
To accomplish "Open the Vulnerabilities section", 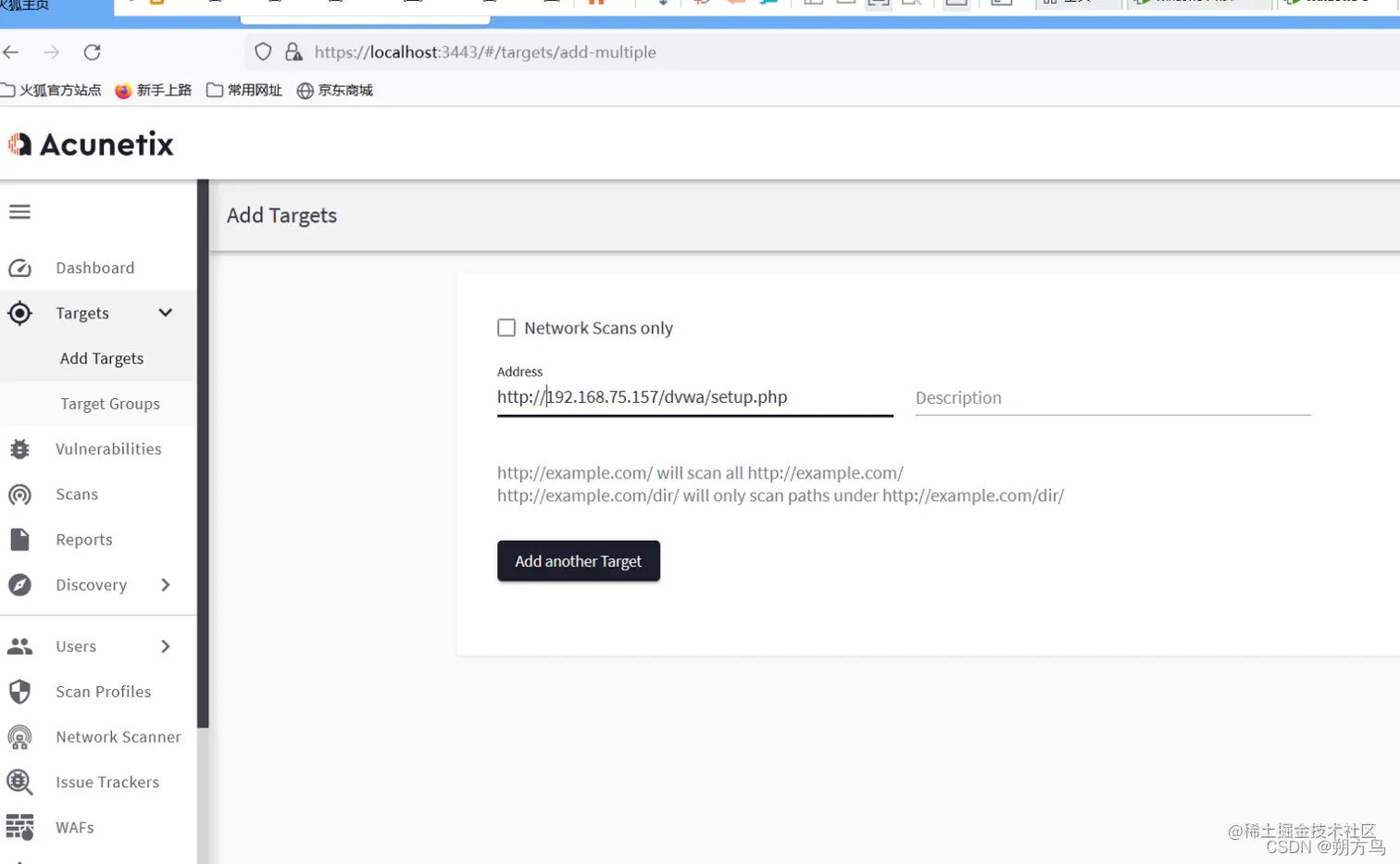I will (x=108, y=449).
